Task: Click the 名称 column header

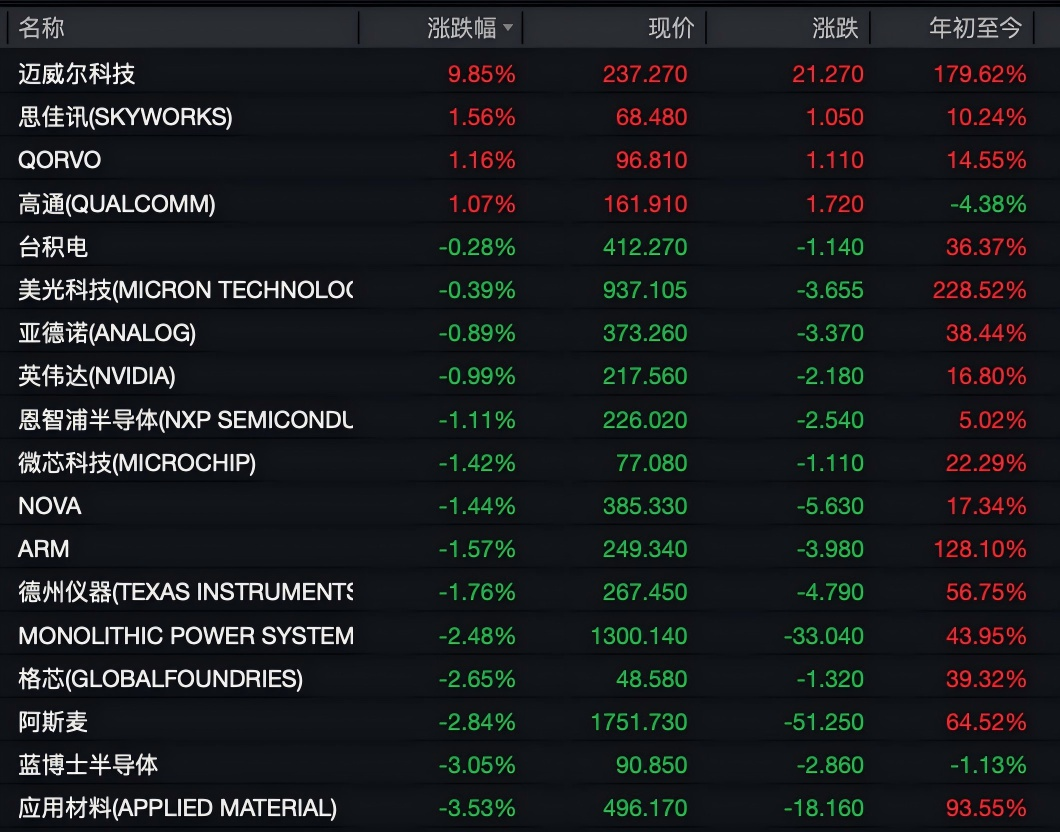Action: (x=41, y=28)
